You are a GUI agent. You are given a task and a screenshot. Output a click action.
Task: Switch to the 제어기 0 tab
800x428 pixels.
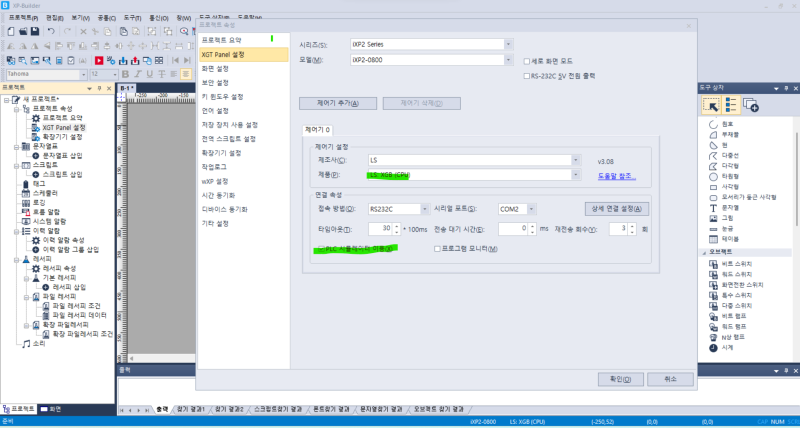point(317,130)
